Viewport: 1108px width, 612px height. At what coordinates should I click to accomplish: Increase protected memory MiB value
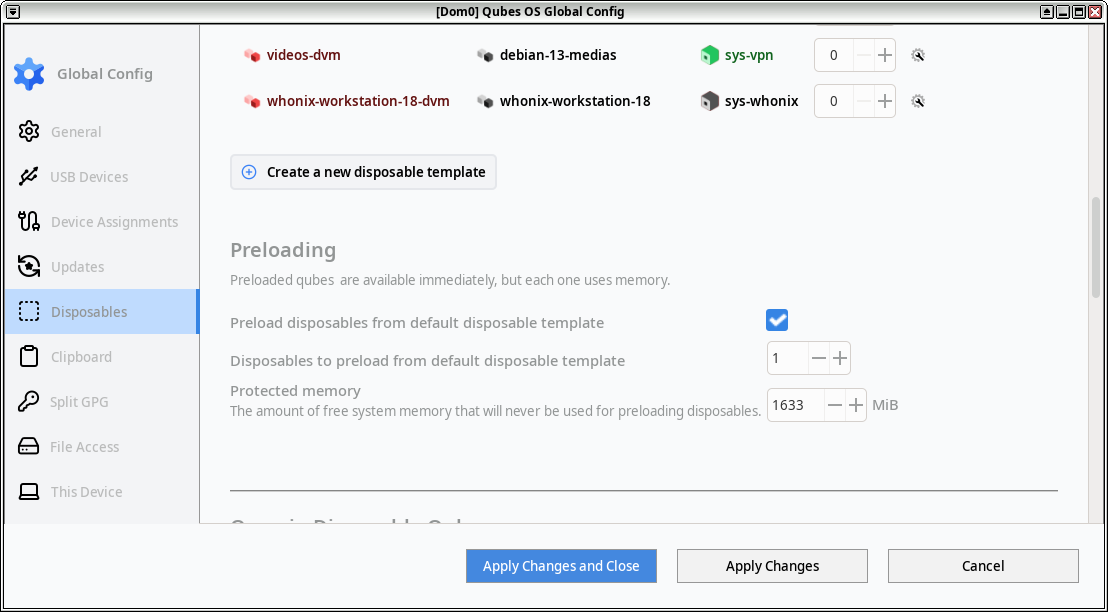[856, 405]
